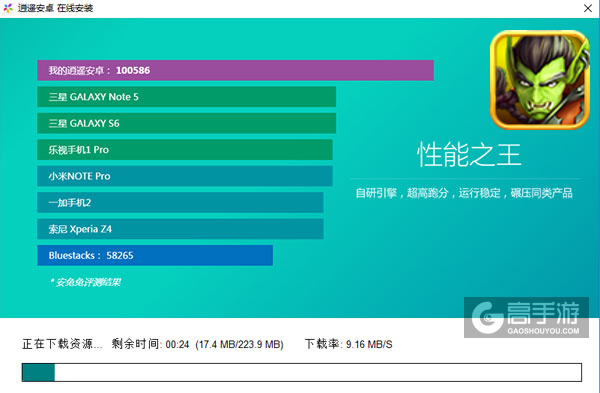Select the 三星 GALAXY Note 5 bar

(186, 97)
